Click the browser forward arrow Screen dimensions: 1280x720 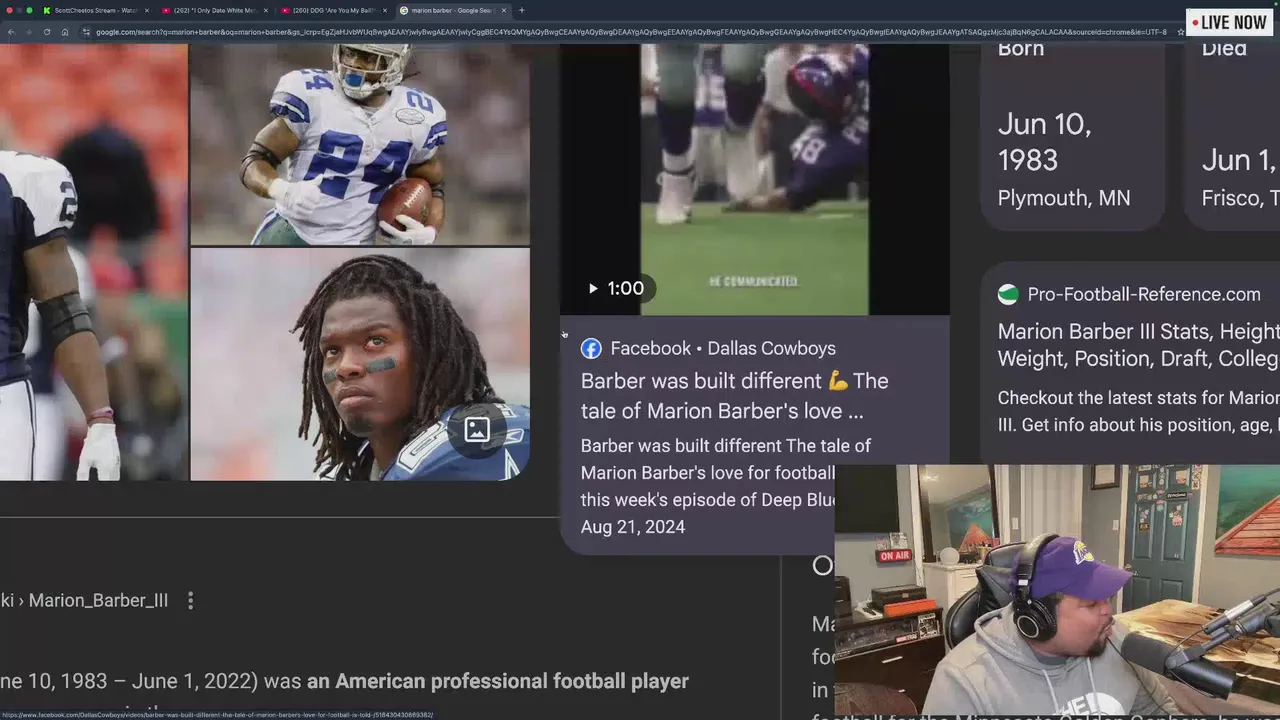pyautogui.click(x=28, y=32)
